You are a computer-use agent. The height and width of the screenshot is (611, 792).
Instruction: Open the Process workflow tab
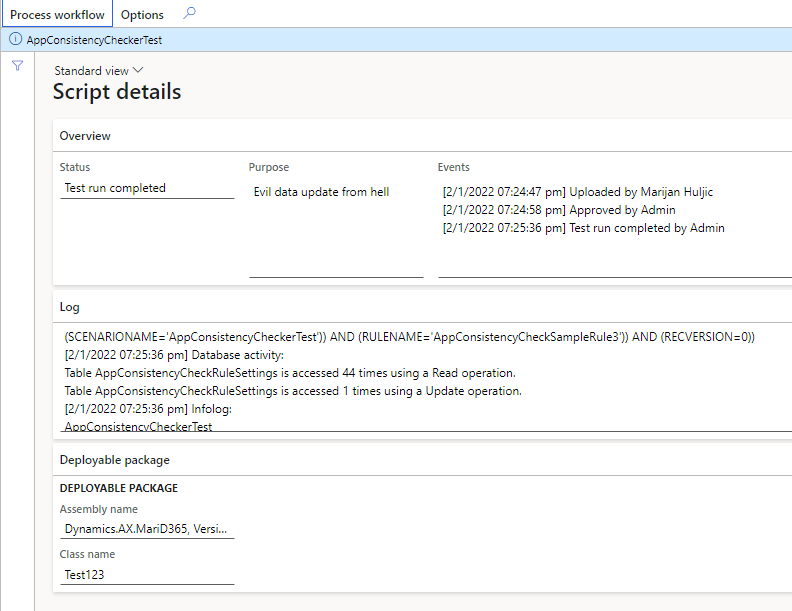pos(57,14)
